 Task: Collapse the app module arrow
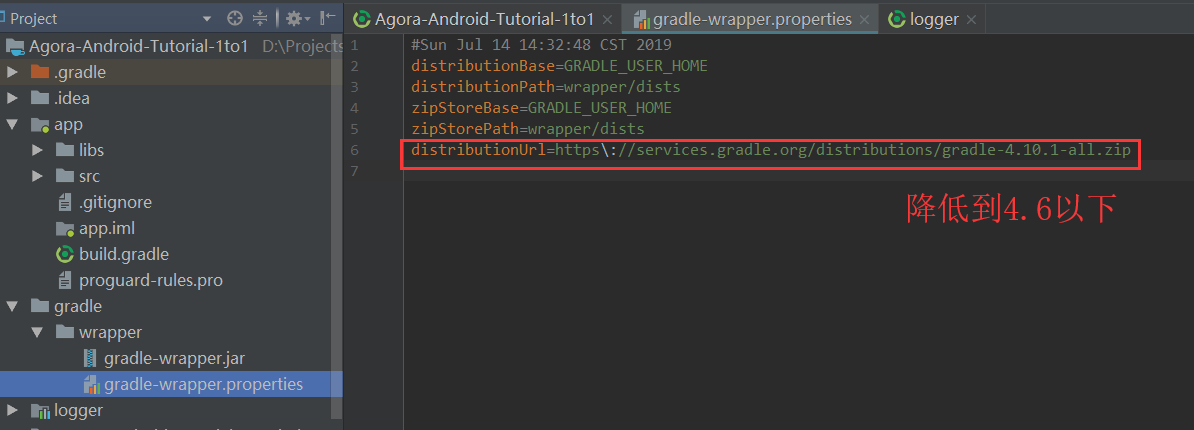coord(12,124)
